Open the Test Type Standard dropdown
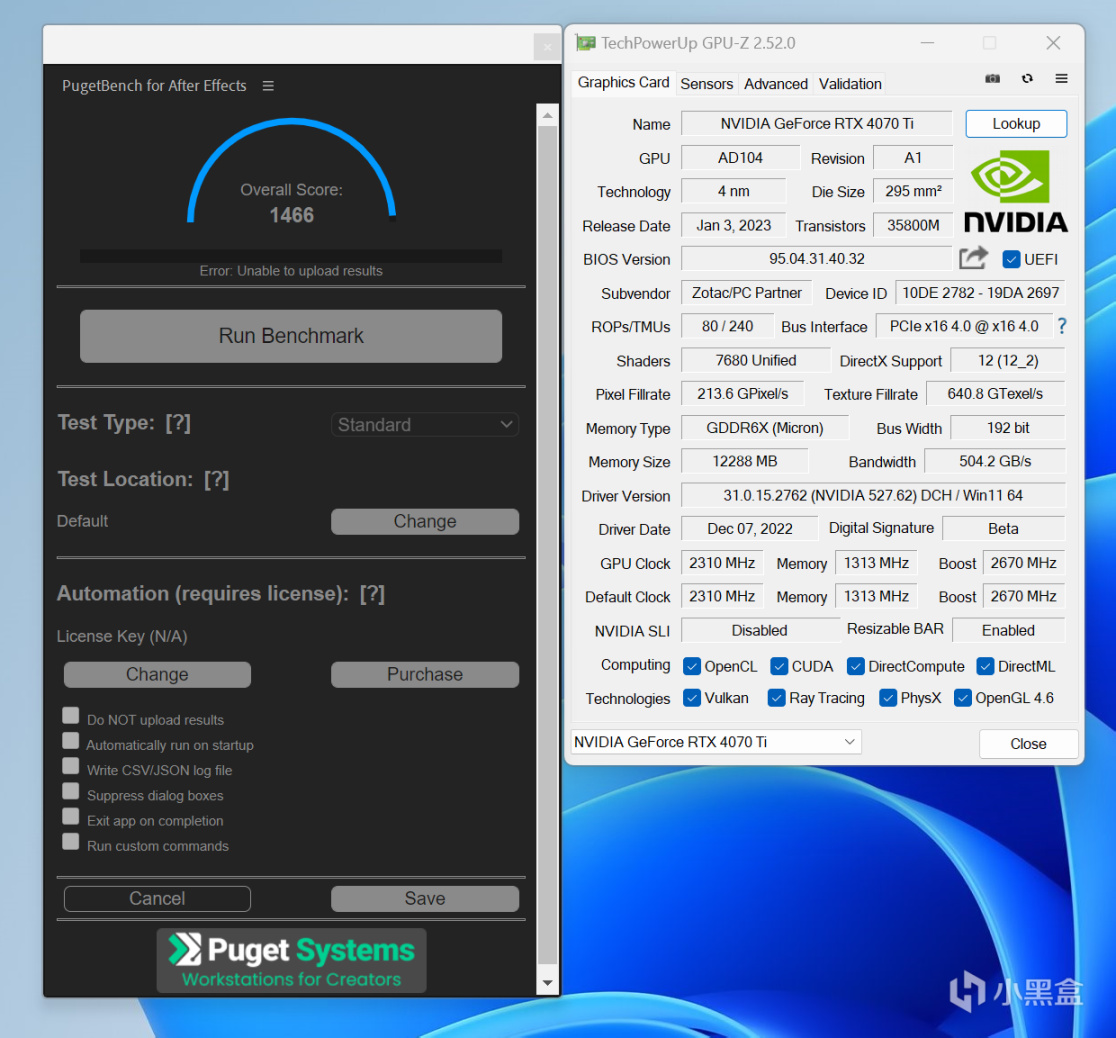 [425, 424]
